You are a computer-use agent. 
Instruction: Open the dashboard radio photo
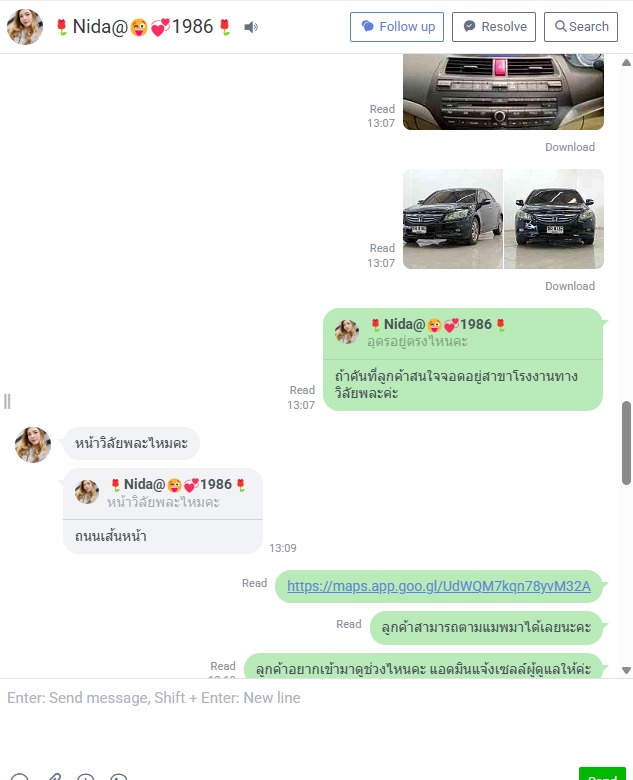tap(503, 92)
